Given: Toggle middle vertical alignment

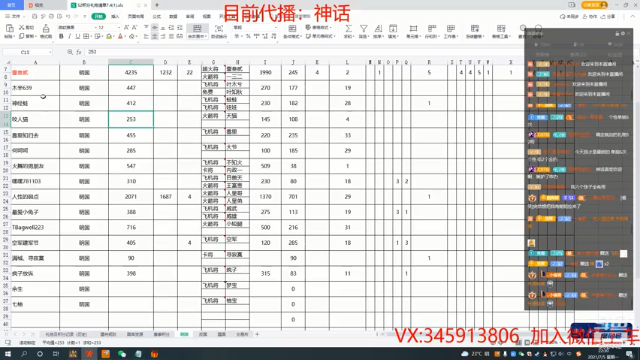Looking at the screenshot, I should [155, 27].
